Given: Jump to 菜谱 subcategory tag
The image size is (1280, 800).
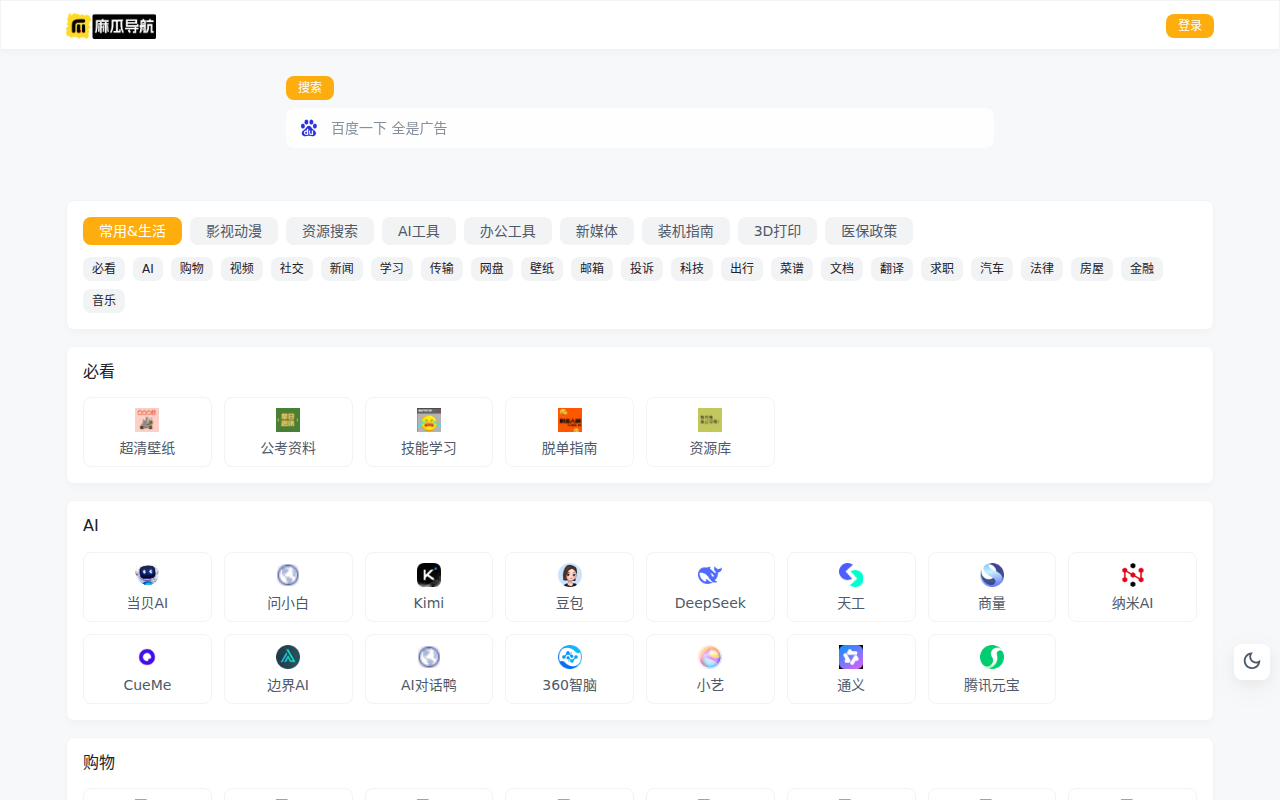Looking at the screenshot, I should (x=792, y=269).
